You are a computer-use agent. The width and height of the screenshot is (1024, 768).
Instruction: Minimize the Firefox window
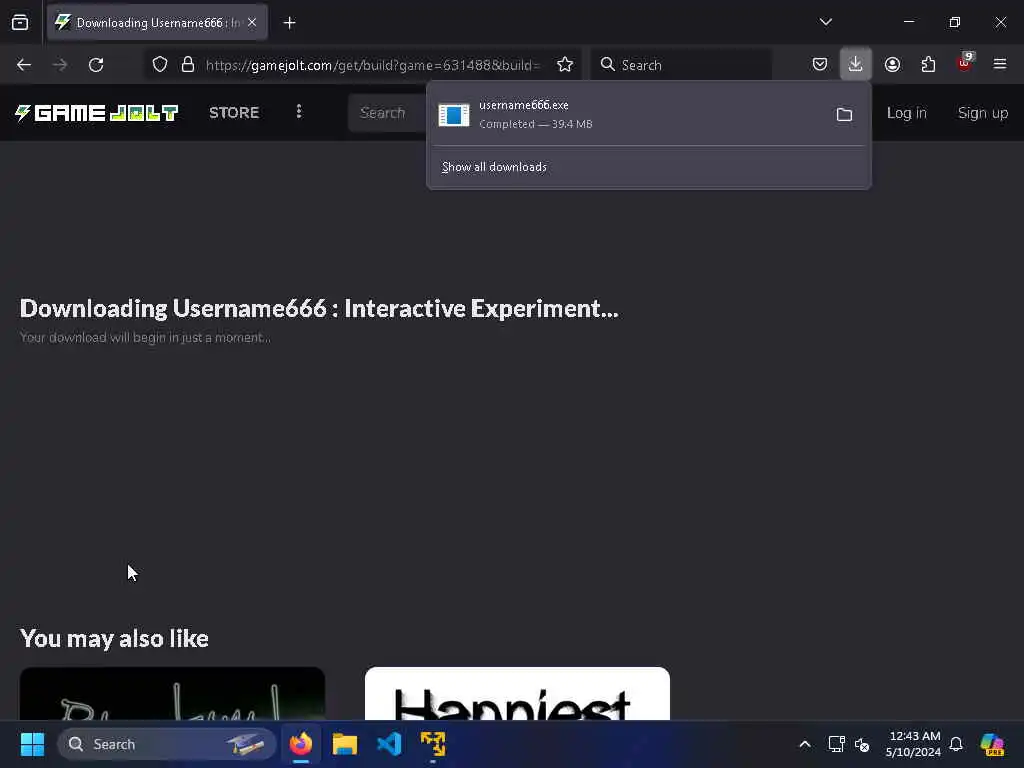coord(908,22)
